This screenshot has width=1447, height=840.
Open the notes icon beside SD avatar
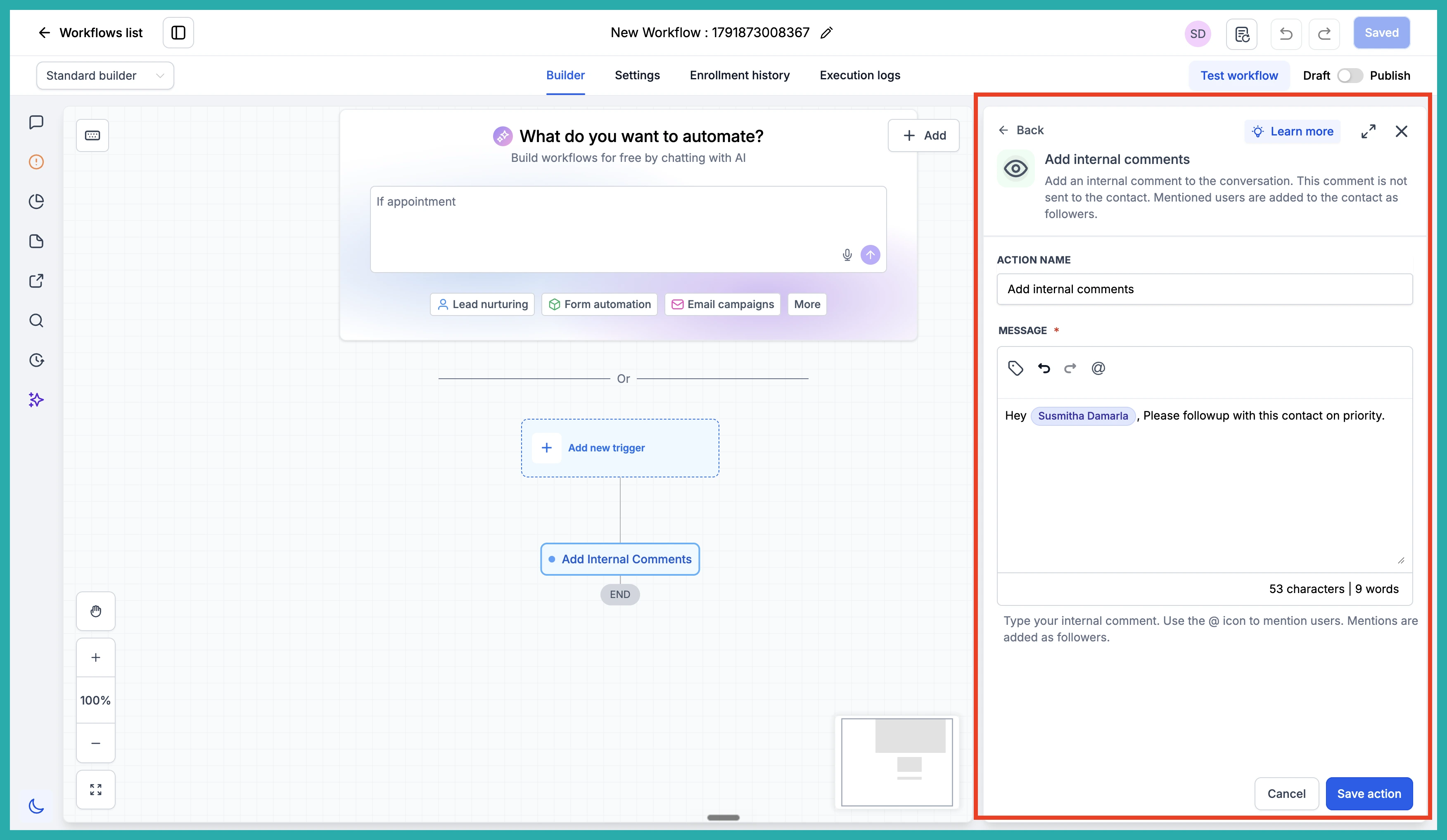tap(1241, 34)
